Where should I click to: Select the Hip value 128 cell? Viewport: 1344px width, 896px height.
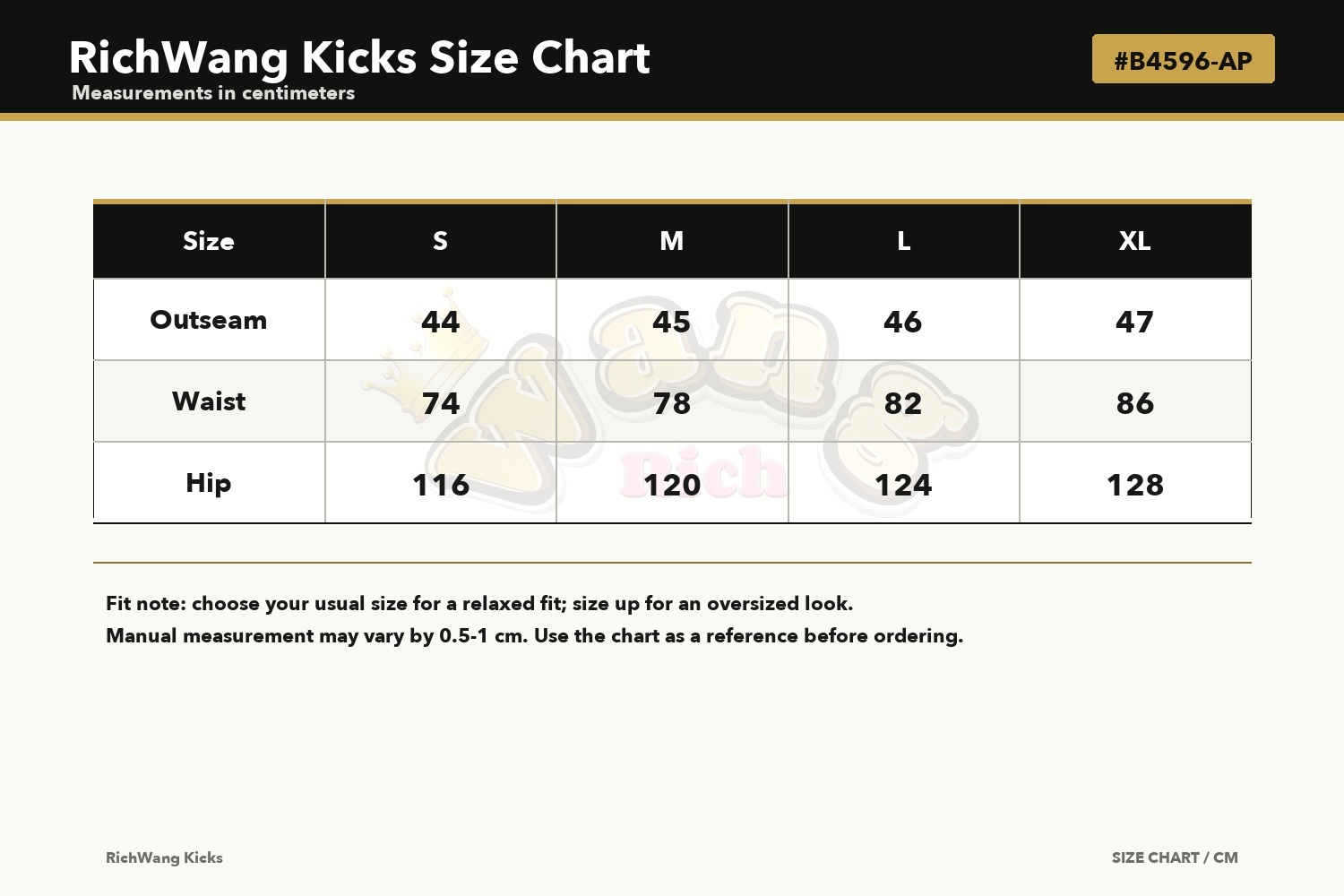[x=1135, y=483]
